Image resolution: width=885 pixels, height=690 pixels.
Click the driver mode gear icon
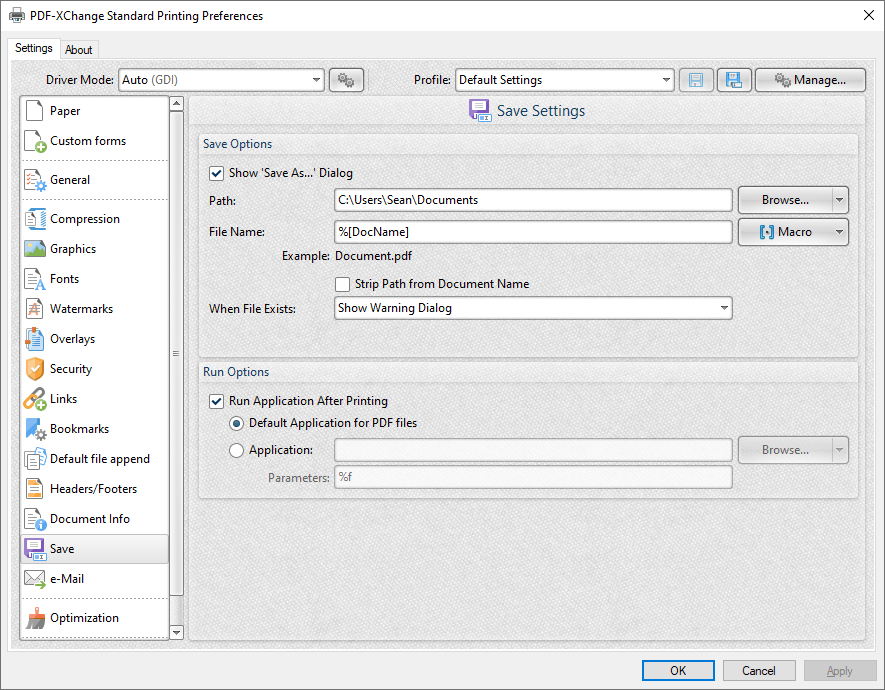(x=346, y=80)
